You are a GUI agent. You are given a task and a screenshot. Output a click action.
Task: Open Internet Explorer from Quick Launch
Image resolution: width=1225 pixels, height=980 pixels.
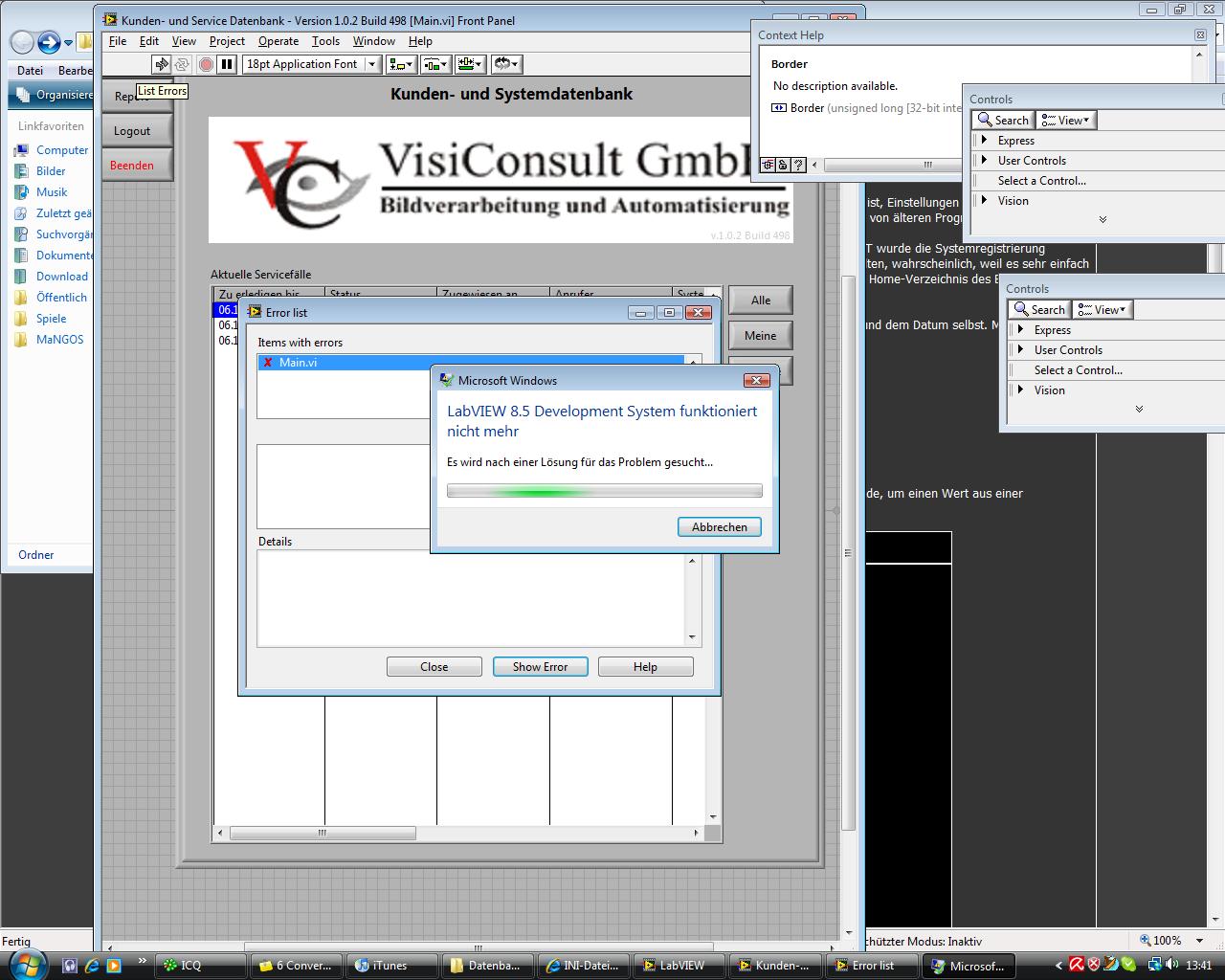click(x=92, y=966)
